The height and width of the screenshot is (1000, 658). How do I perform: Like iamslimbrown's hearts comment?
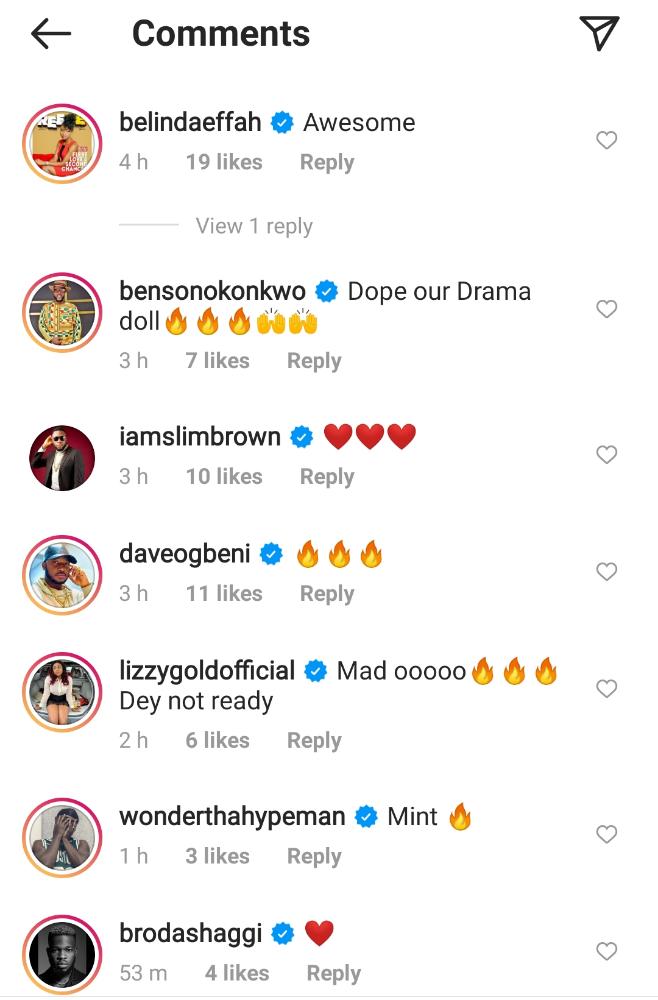pos(606,455)
